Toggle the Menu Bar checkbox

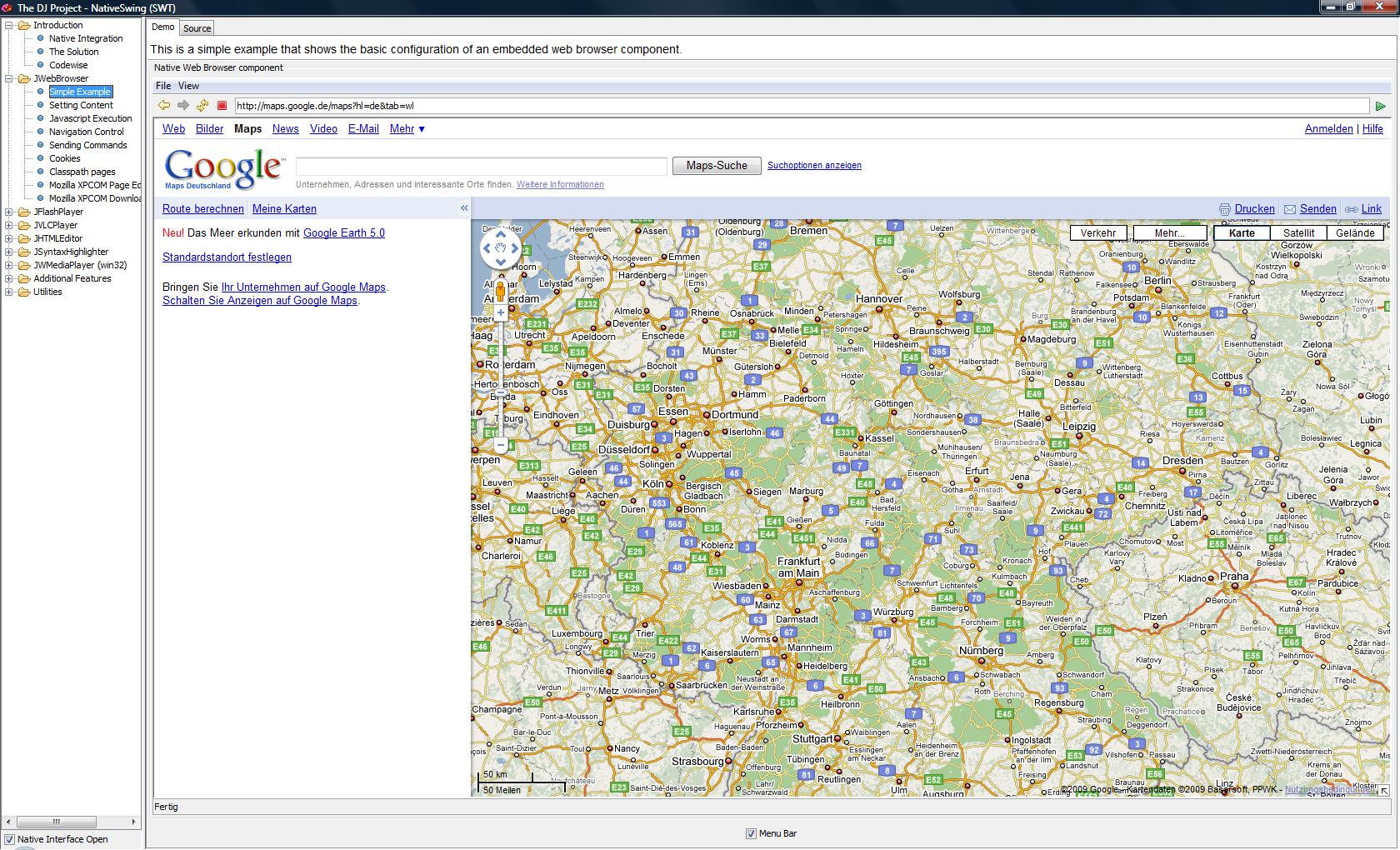[751, 833]
